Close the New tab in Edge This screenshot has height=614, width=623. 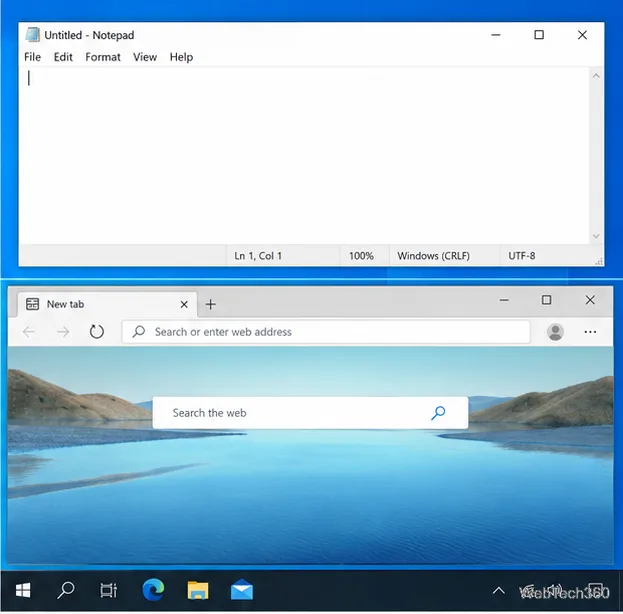tap(184, 304)
